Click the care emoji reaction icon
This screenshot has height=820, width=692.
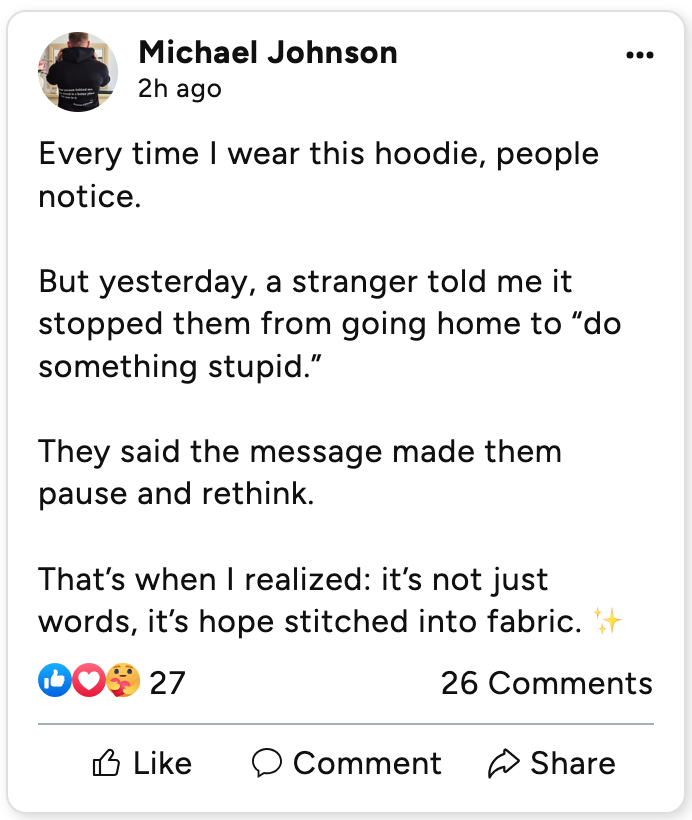click(122, 681)
